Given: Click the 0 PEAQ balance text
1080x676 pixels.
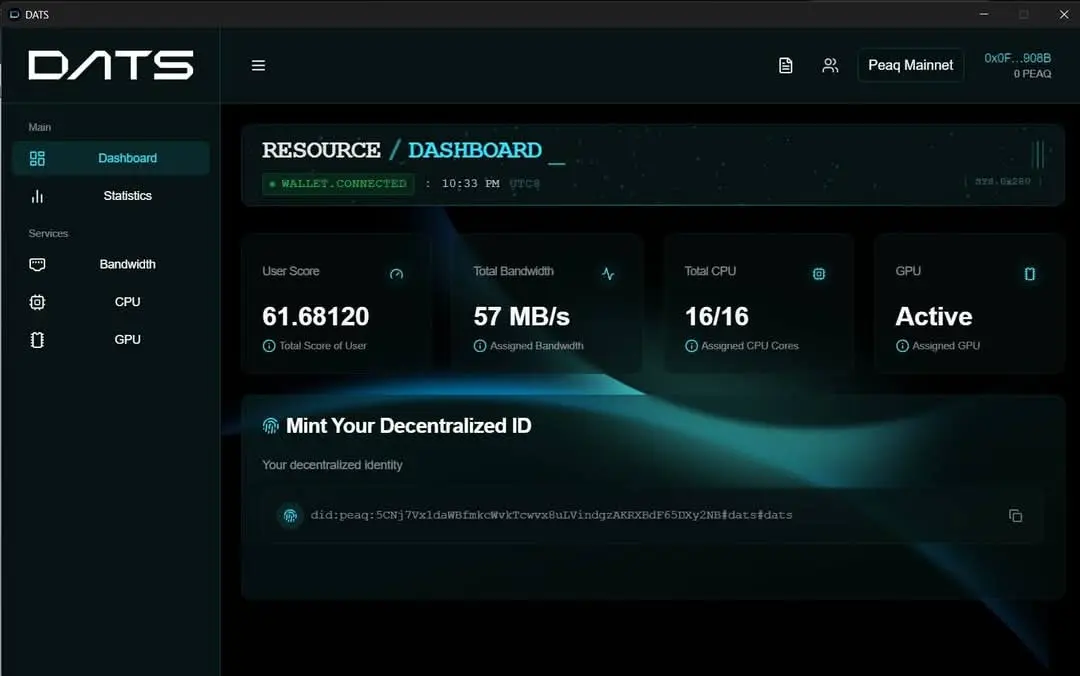Looking at the screenshot, I should point(1032,74).
